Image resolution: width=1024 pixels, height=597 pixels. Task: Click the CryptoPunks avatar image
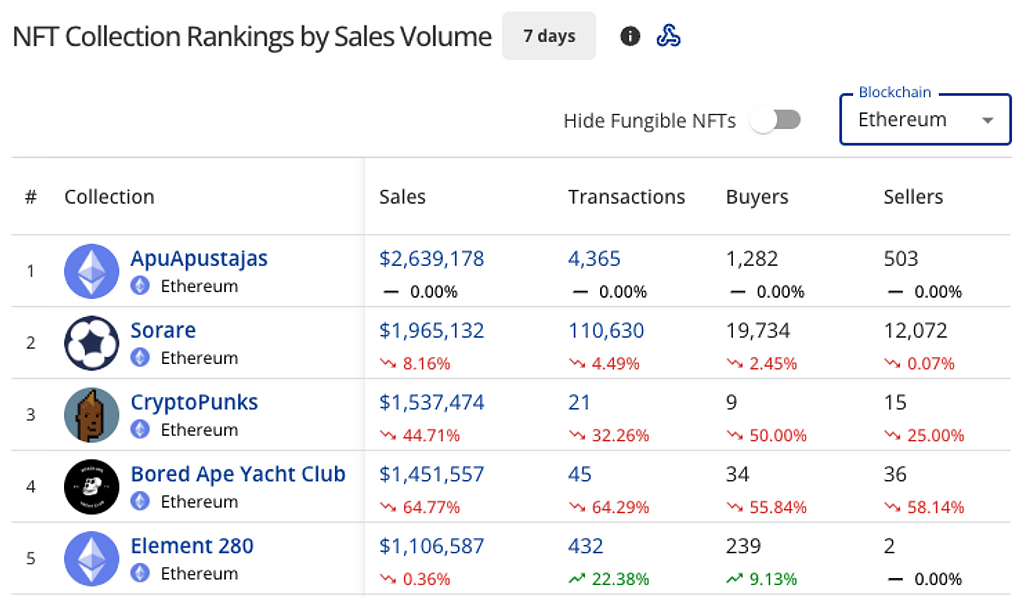coord(92,415)
